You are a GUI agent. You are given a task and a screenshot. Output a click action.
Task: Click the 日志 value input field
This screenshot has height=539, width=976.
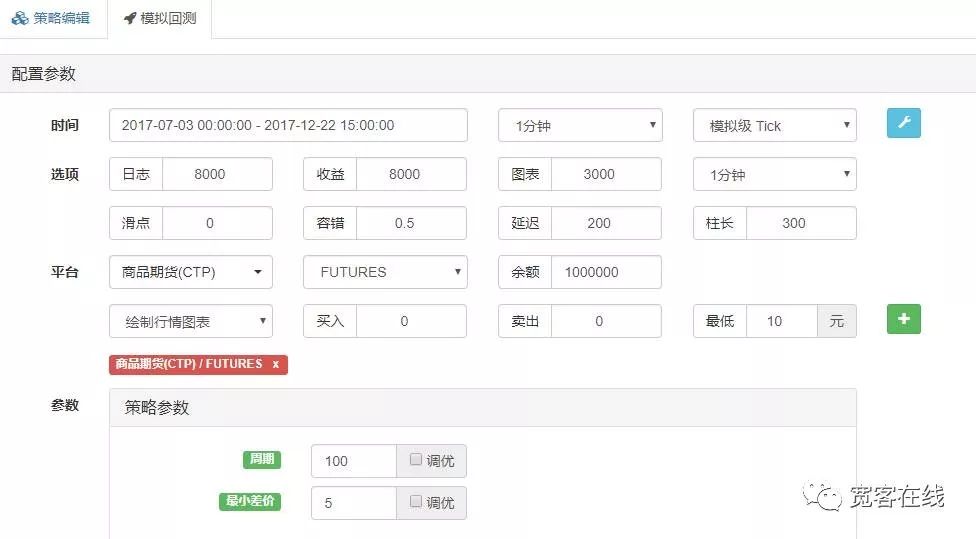tap(216, 174)
